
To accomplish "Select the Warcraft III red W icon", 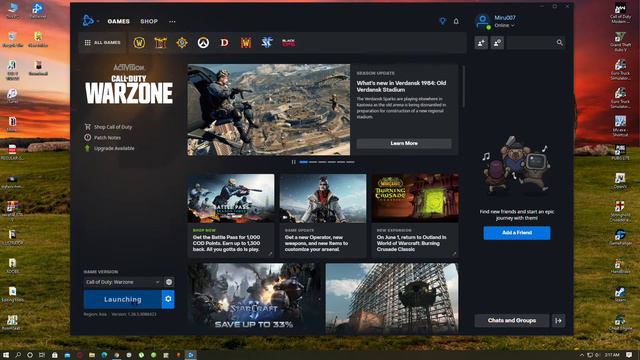I will (x=246, y=42).
